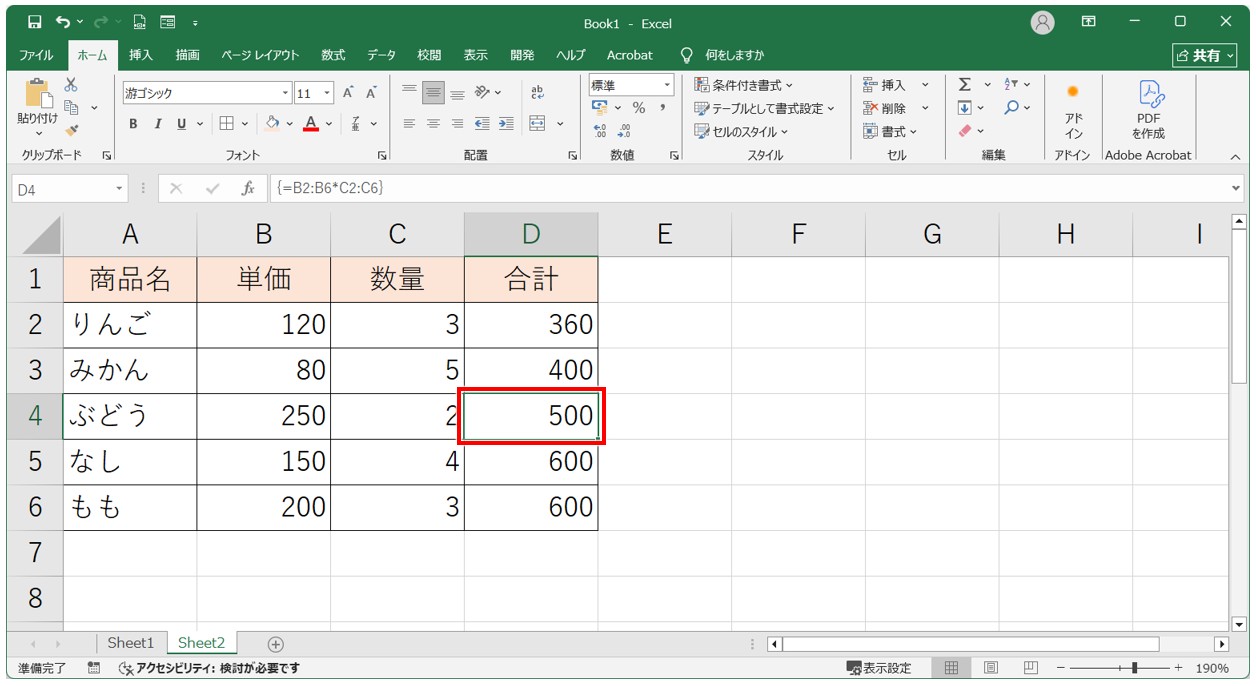Select the Format Painter brush icon

tap(71, 130)
